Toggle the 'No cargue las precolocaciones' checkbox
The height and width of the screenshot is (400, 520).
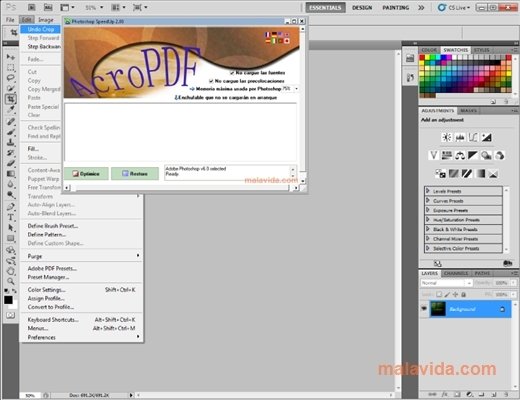211,81
